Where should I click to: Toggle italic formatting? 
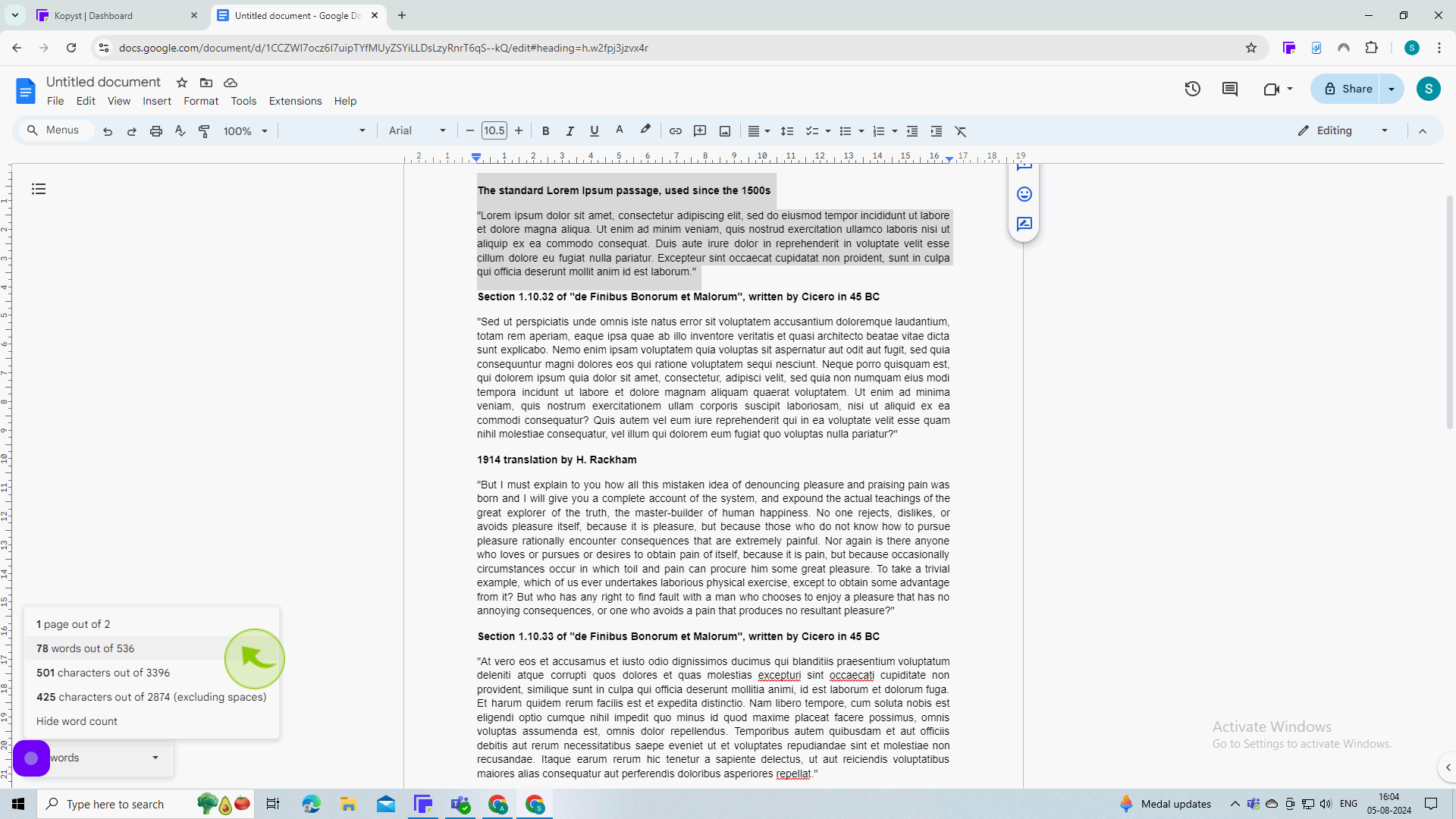click(570, 131)
